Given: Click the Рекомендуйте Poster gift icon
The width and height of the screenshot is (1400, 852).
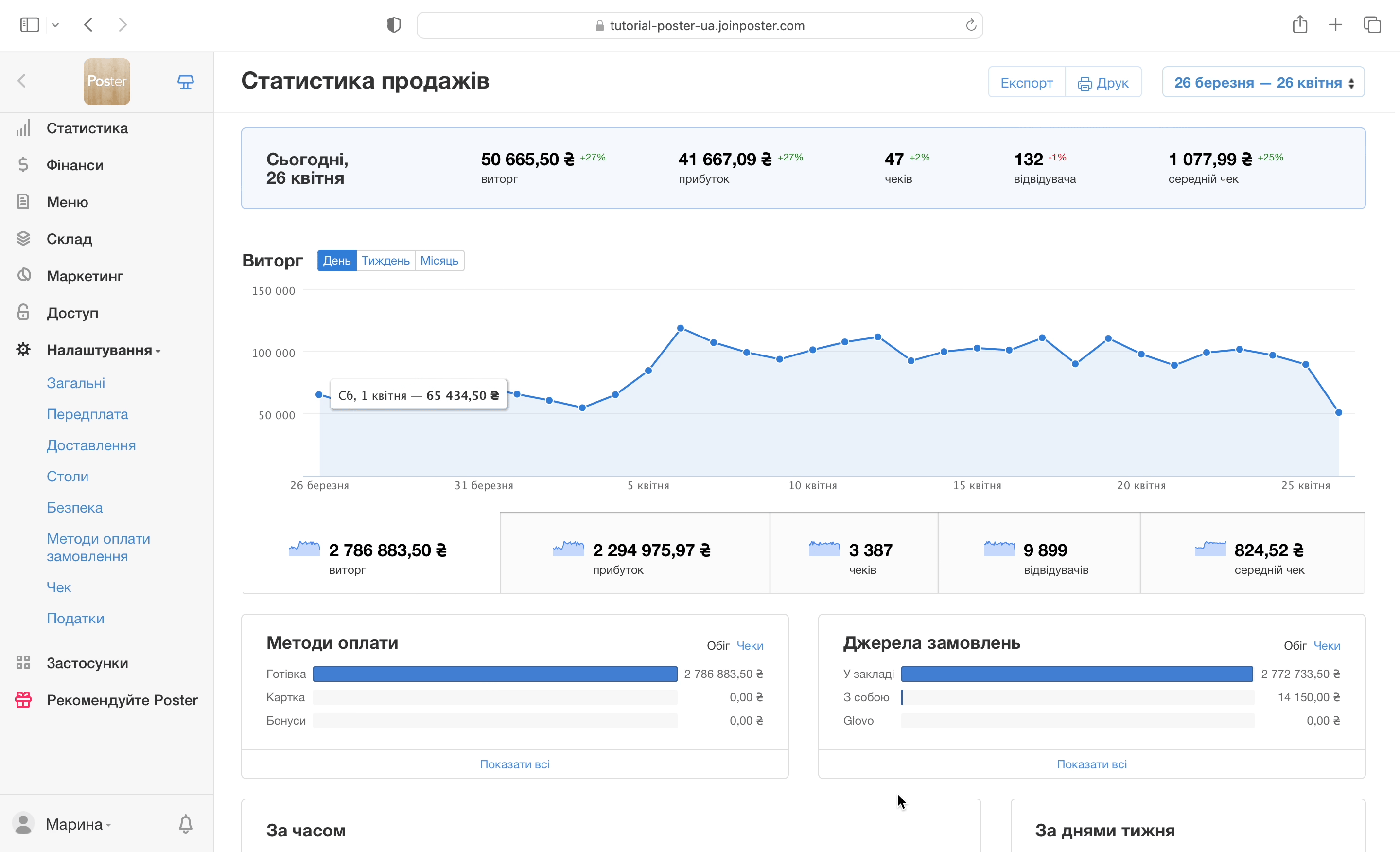Looking at the screenshot, I should pyautogui.click(x=23, y=700).
